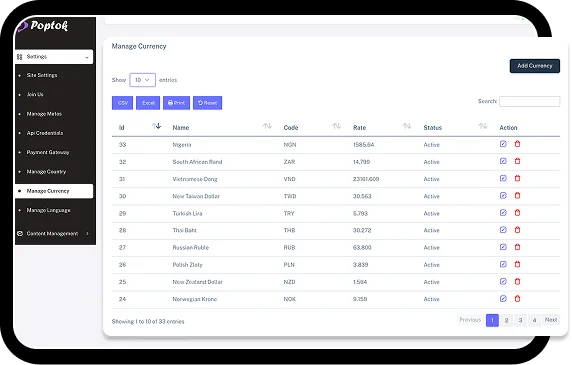The image size is (572, 365).
Task: Reset the table with the Reset button
Action: point(208,103)
